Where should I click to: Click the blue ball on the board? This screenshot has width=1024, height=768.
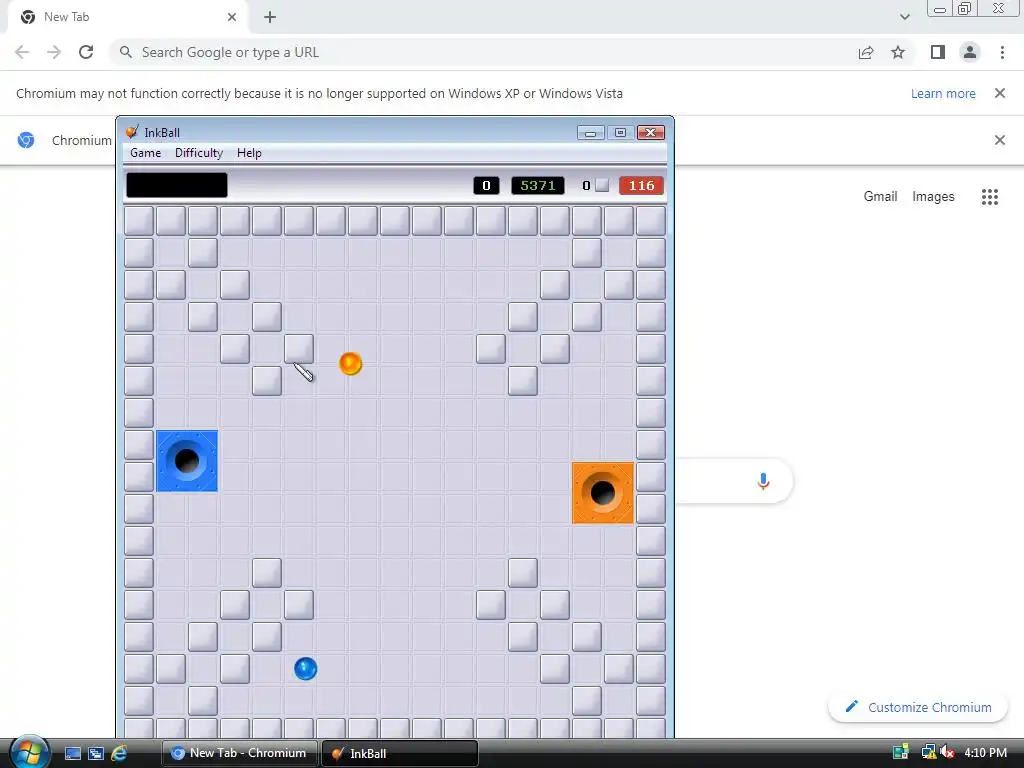tap(306, 669)
